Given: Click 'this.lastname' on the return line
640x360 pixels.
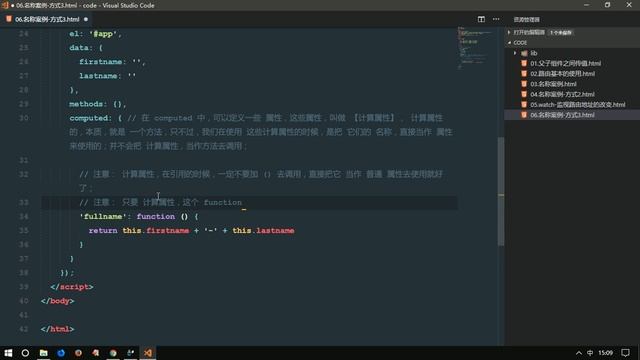Looking at the screenshot, I should pos(263,231).
